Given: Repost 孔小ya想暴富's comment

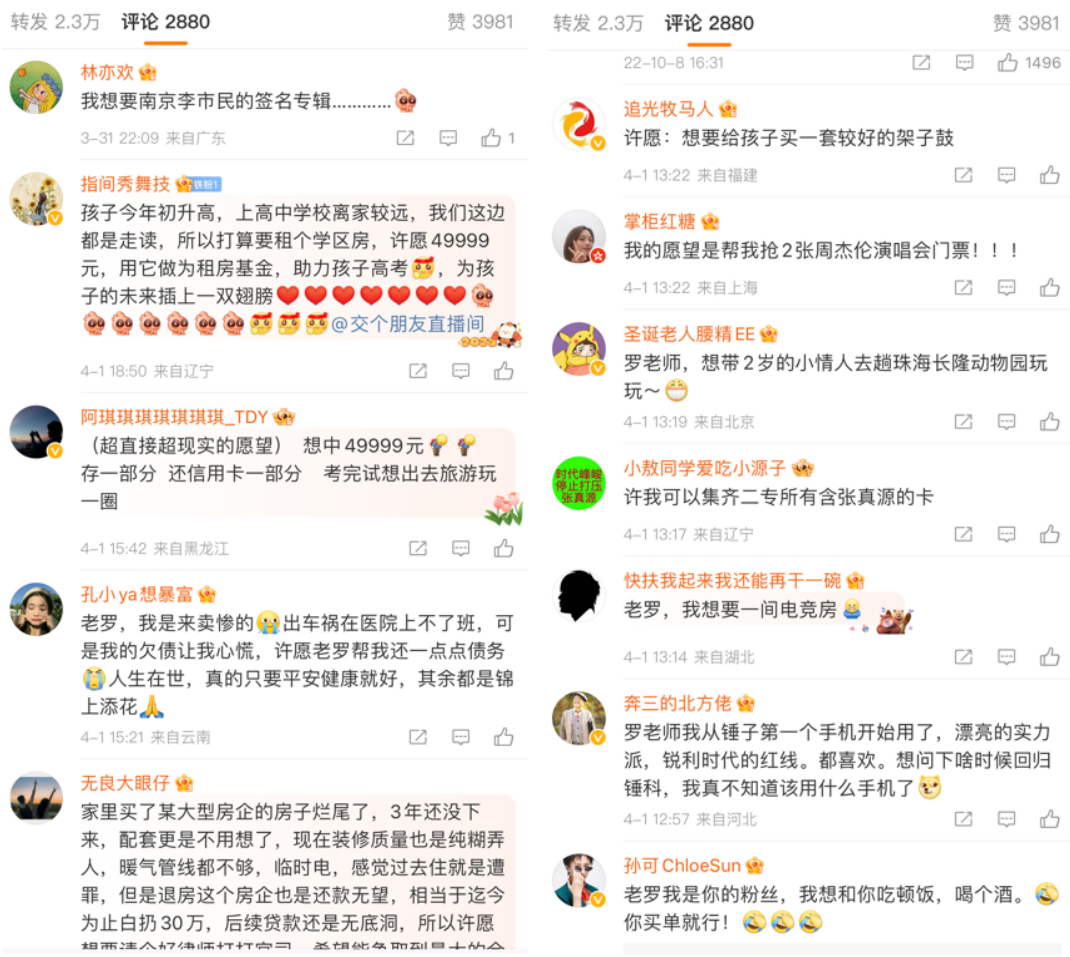Looking at the screenshot, I should [x=418, y=737].
